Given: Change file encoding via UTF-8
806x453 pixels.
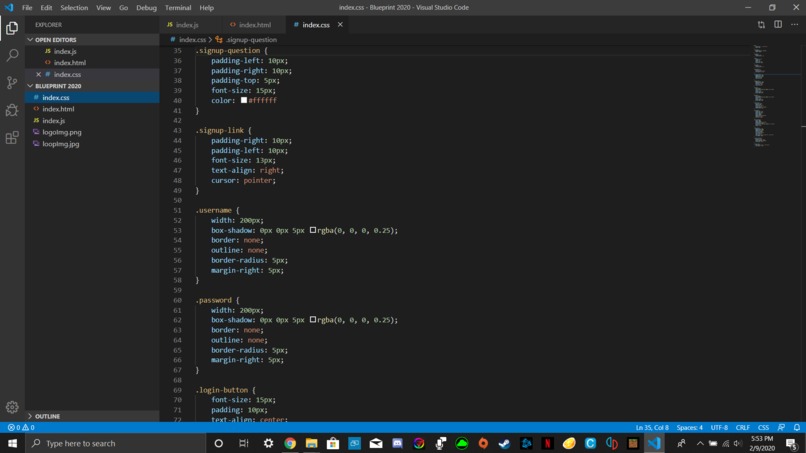Looking at the screenshot, I should coord(719,427).
